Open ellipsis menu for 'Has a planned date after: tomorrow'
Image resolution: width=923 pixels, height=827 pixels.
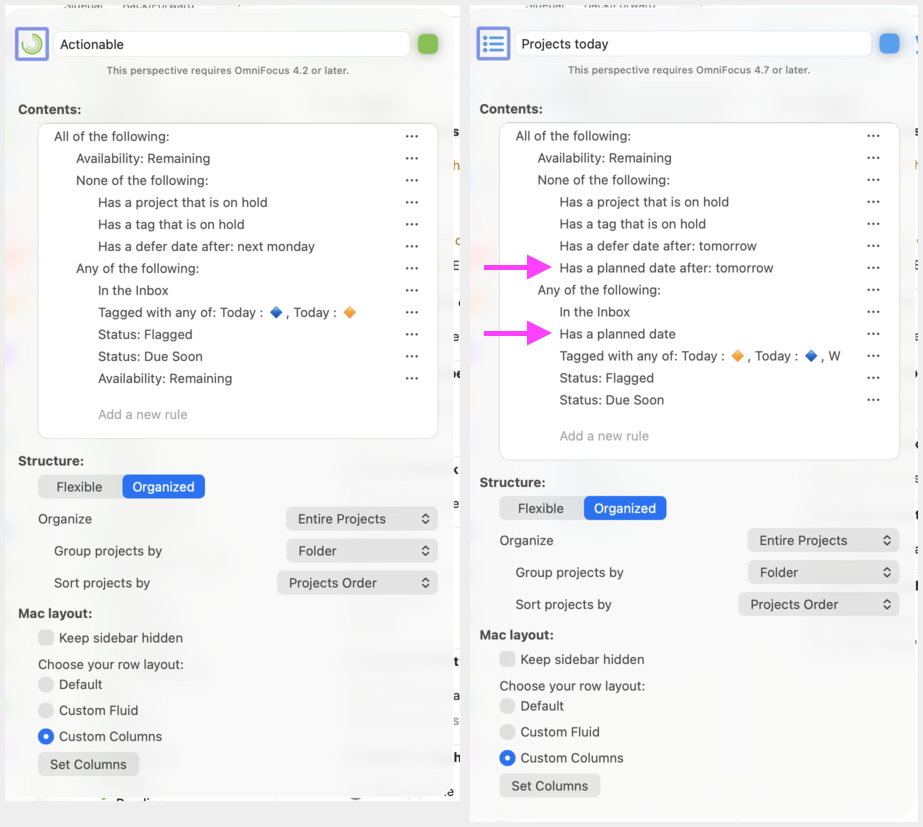point(873,268)
